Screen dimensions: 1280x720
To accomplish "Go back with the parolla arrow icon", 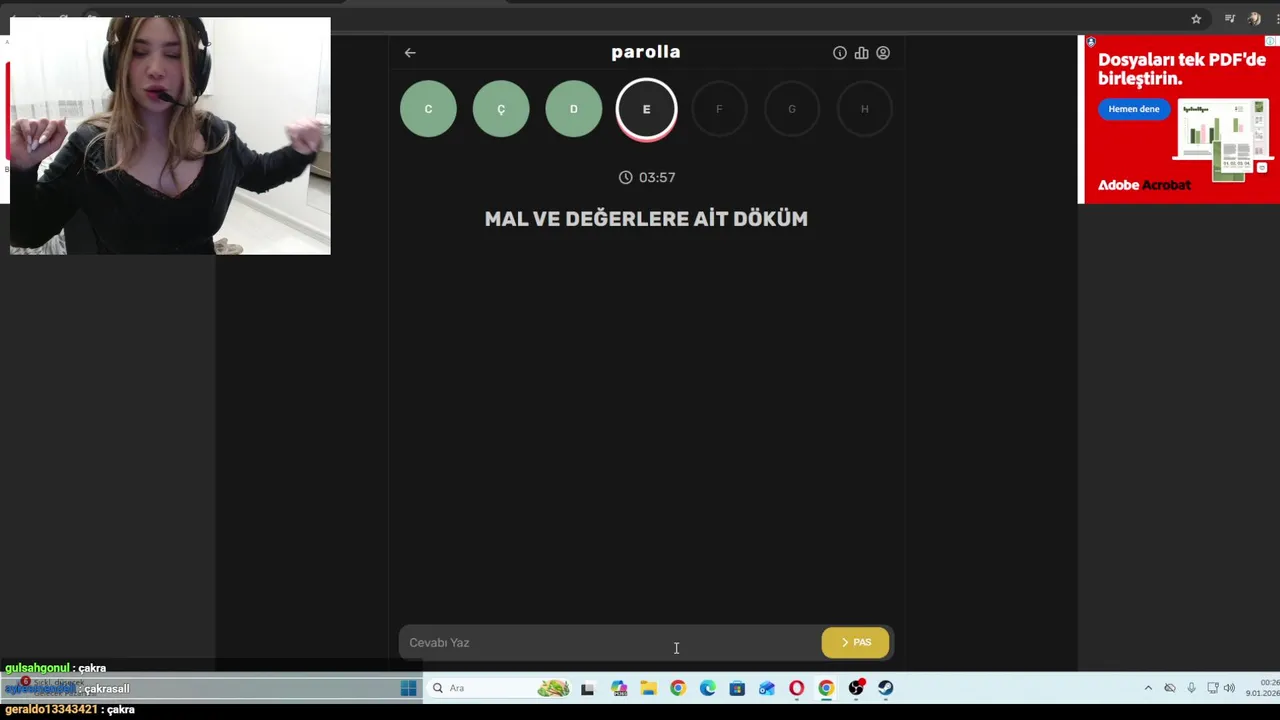I will pos(410,53).
